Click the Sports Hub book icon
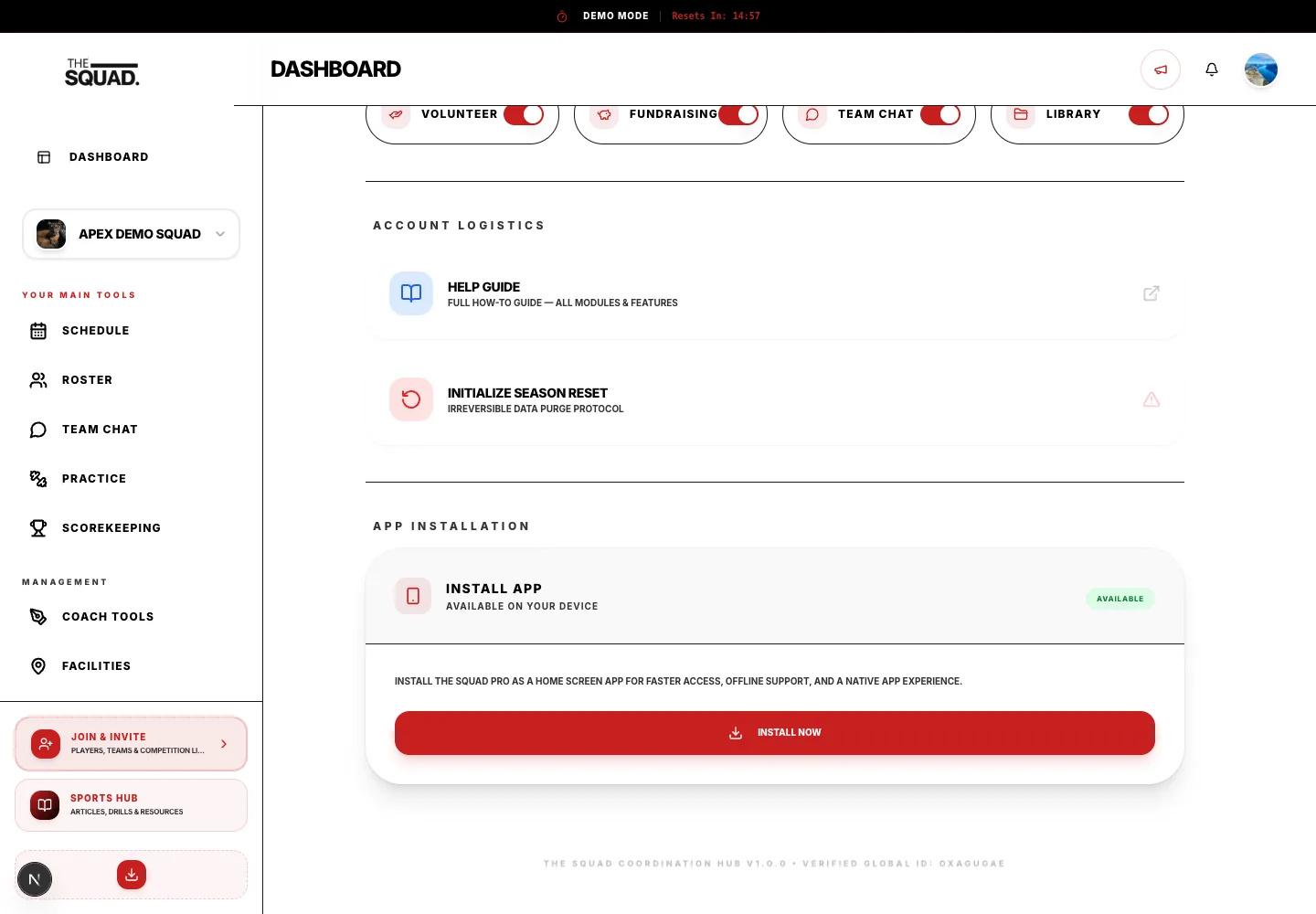This screenshot has height=914, width=1316. 45,805
